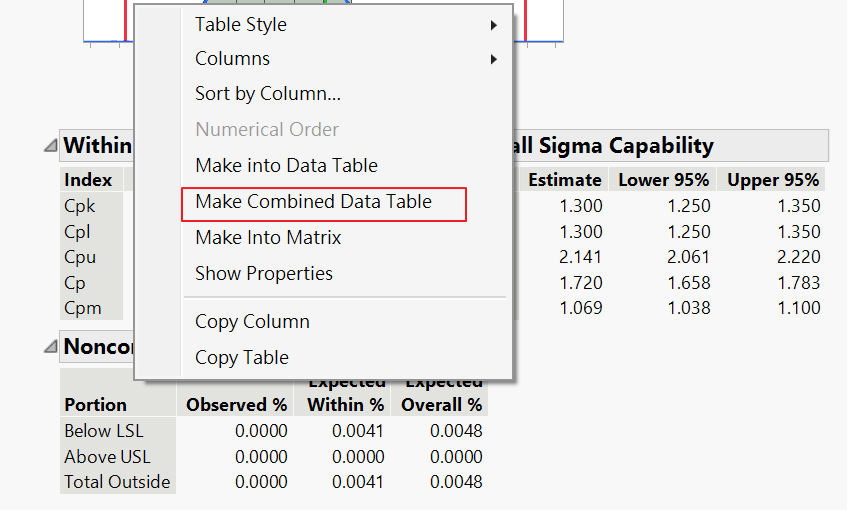Select Make into Data Table

(286, 166)
